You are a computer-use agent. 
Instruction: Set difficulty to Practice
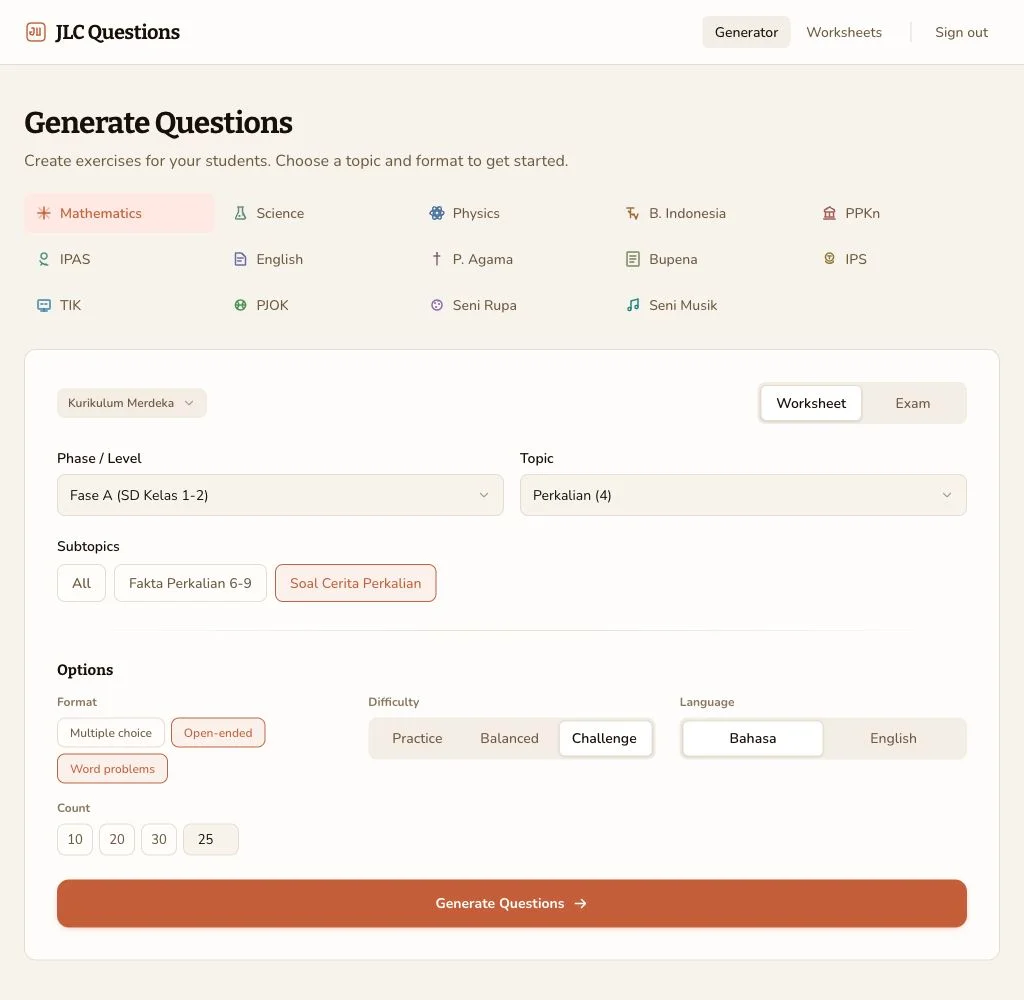417,738
